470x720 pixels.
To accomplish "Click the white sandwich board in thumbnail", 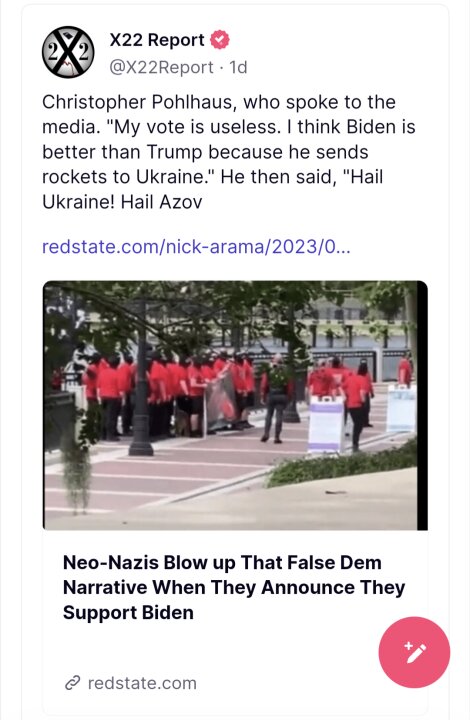I will pyautogui.click(x=326, y=425).
